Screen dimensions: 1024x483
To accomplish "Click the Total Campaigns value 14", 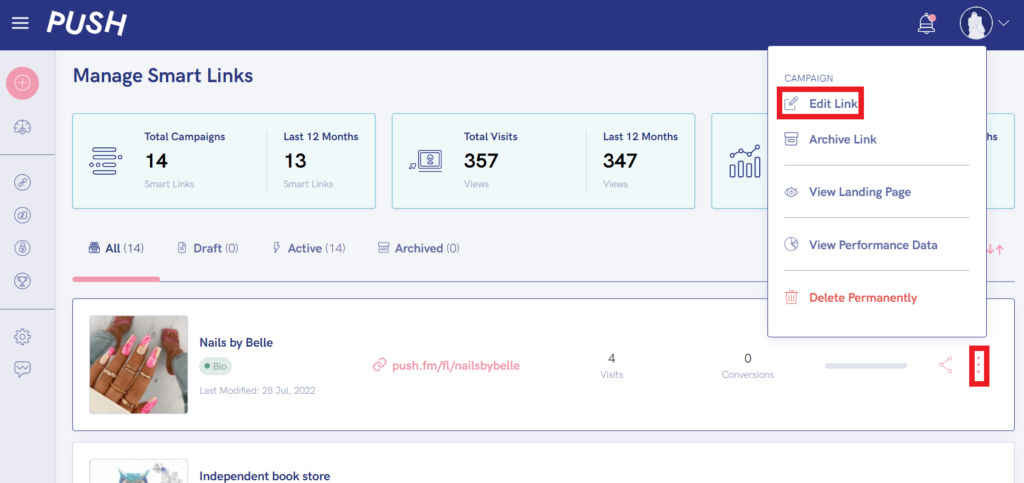I will [x=157, y=161].
